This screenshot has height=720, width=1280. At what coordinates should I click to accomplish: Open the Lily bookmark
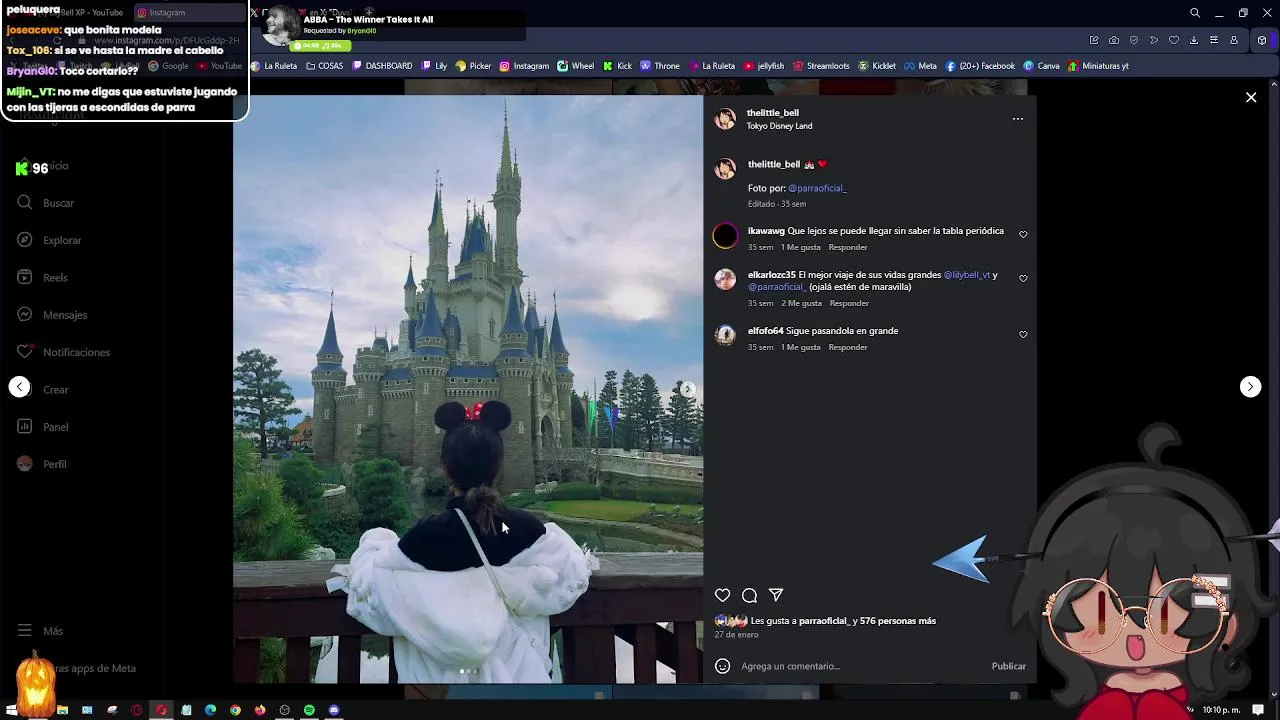(x=434, y=66)
